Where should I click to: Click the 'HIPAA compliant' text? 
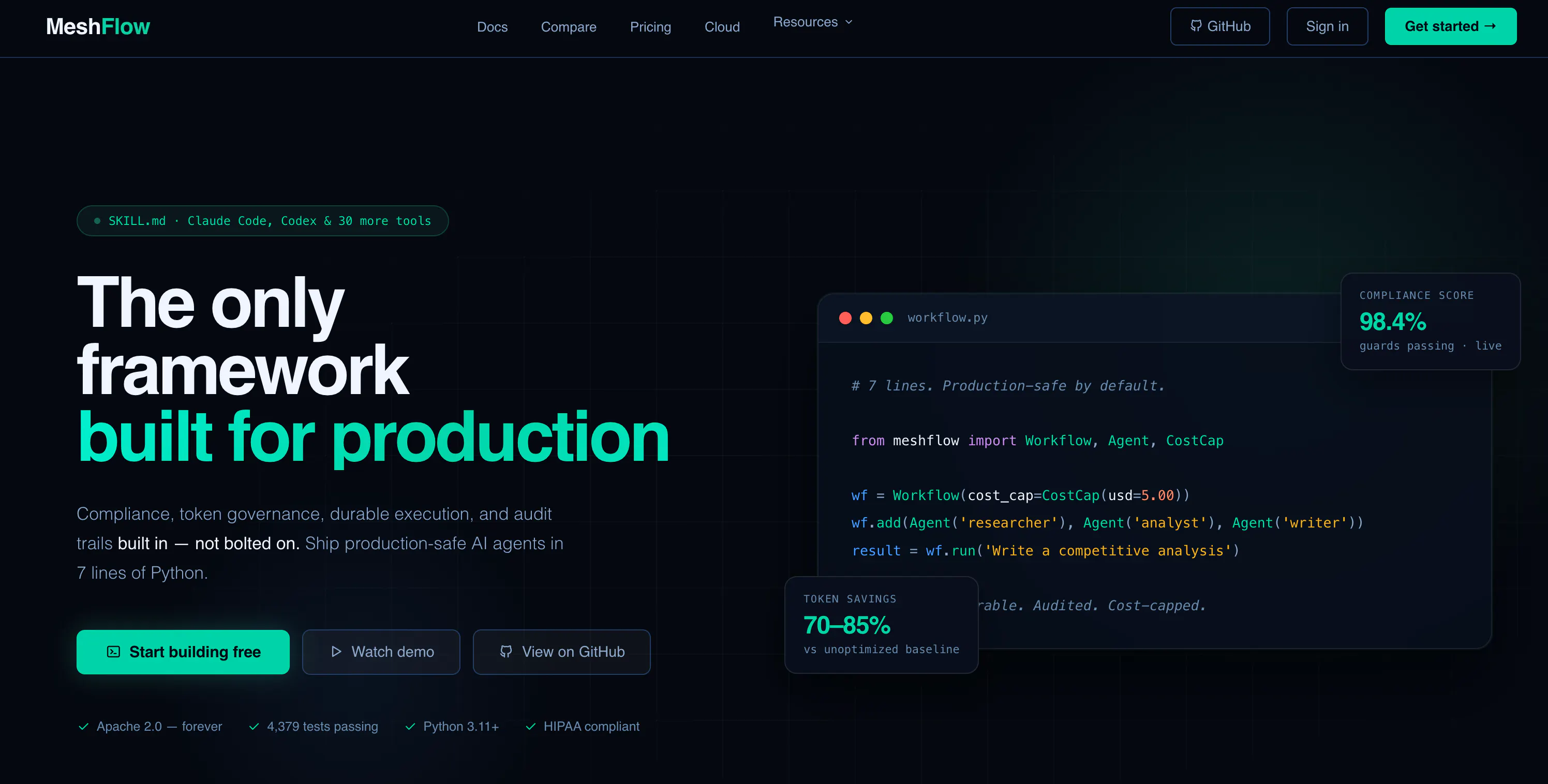tap(591, 727)
